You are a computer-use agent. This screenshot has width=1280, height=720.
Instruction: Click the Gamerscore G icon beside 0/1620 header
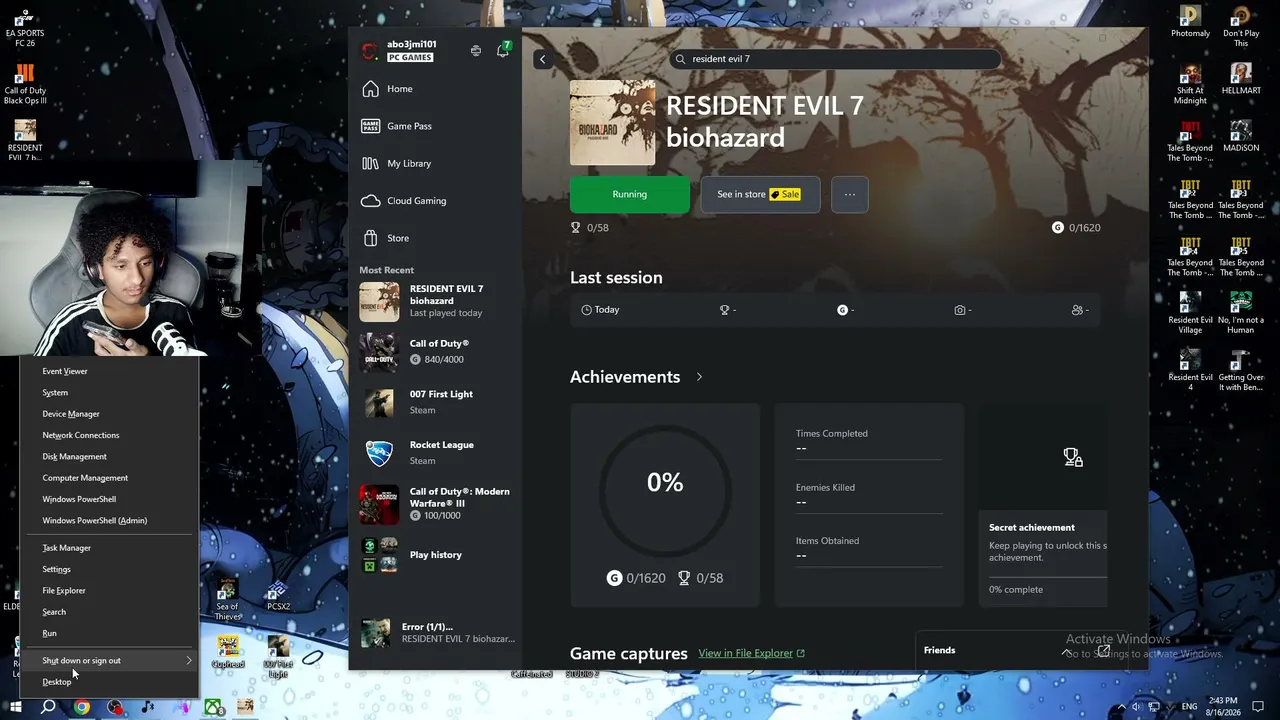point(1058,228)
